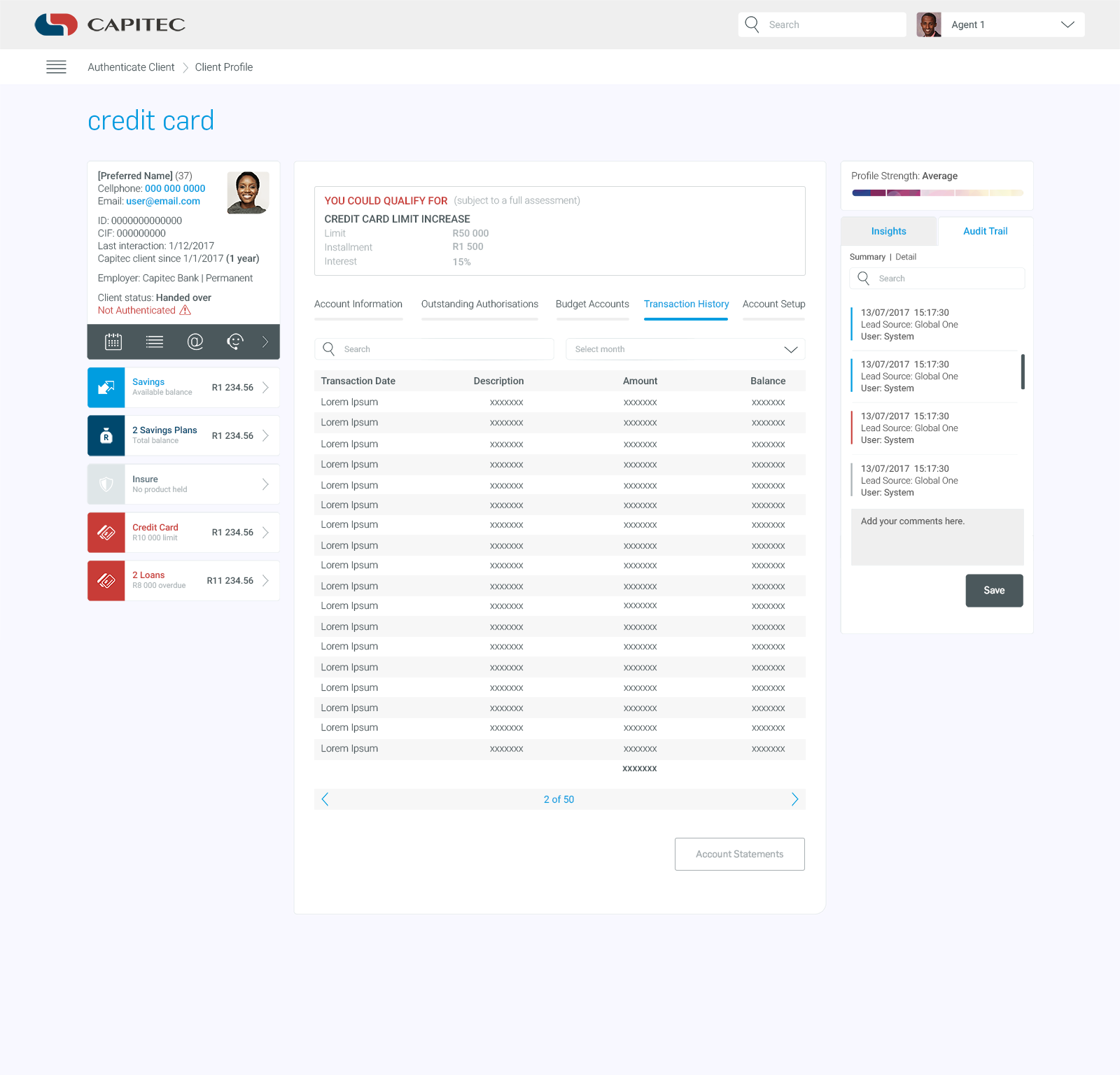Switch to Account Setup tab
Screen dimensions: 1120x1075
773,304
